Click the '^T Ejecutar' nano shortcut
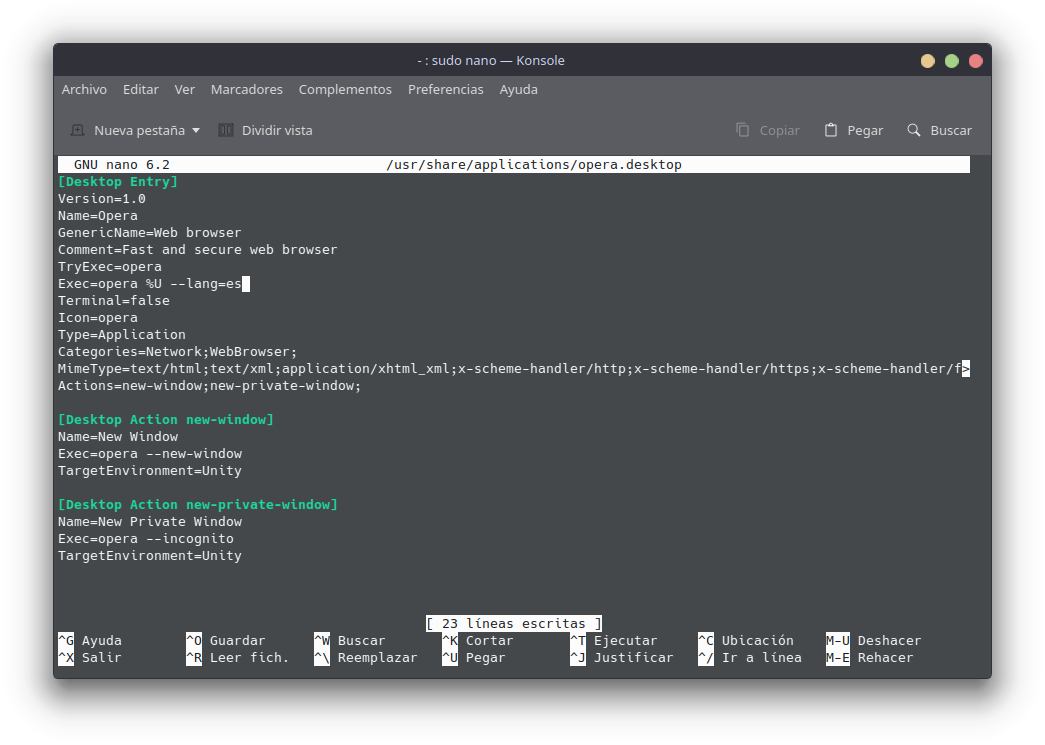The width and height of the screenshot is (1045, 745). 614,640
